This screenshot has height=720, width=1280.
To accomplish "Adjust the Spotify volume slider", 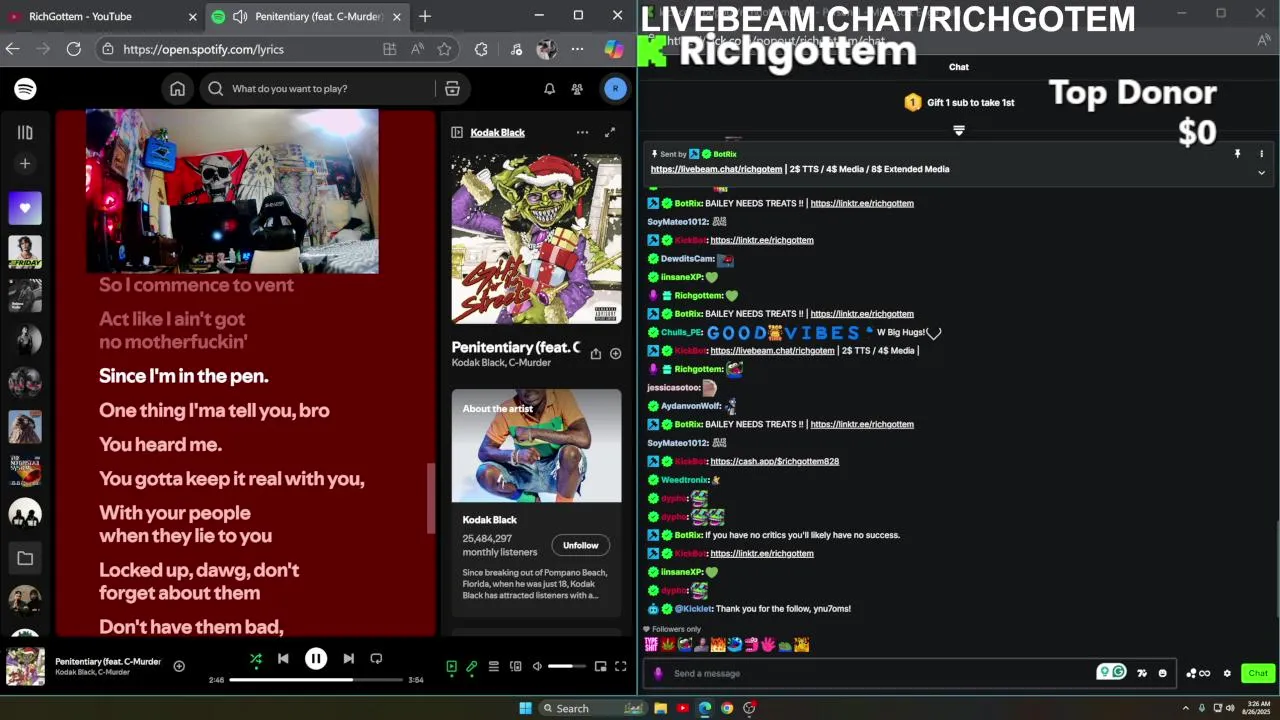I will (566, 666).
